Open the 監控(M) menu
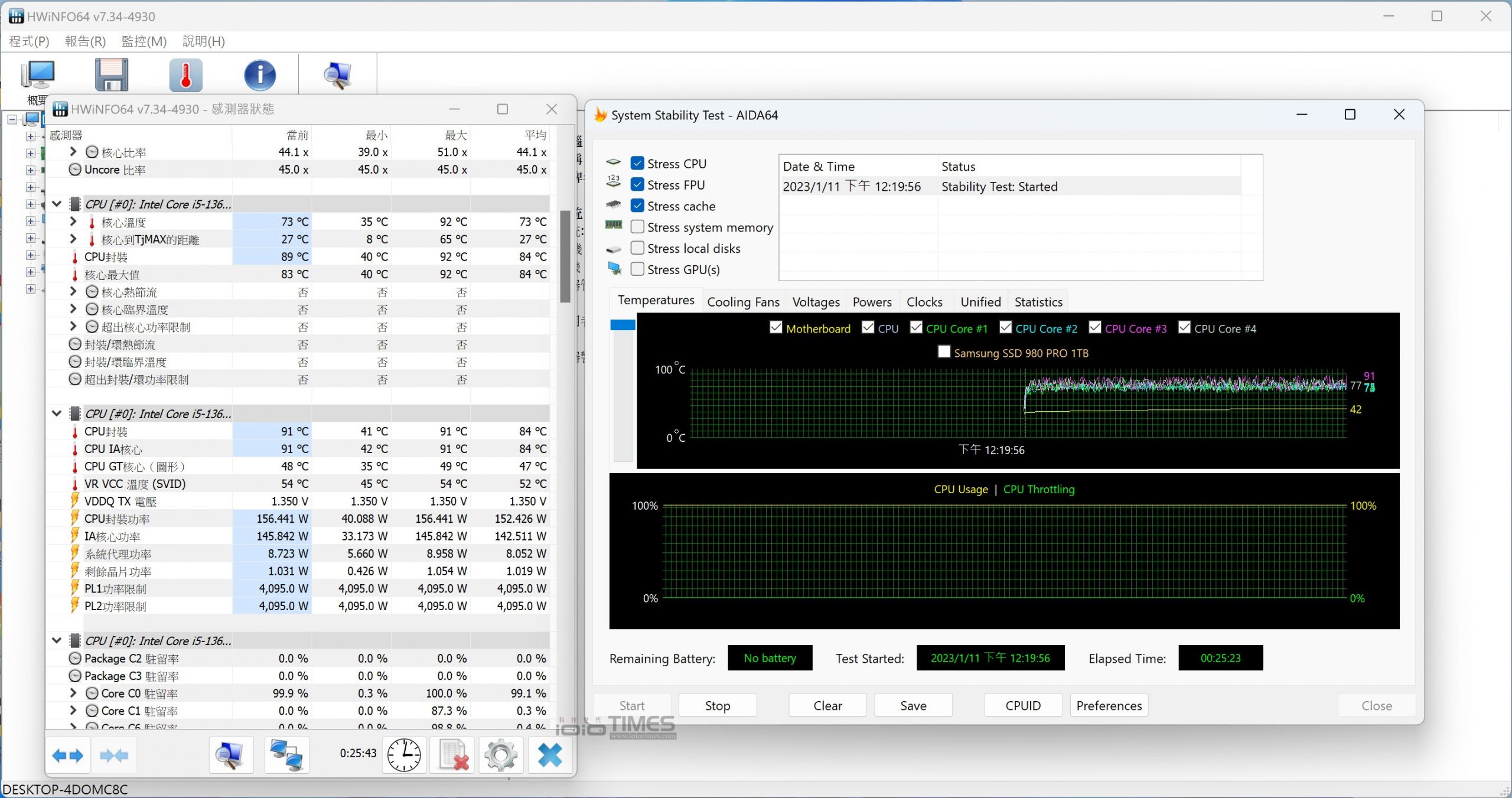Viewport: 1512px width, 798px height. pos(144,41)
